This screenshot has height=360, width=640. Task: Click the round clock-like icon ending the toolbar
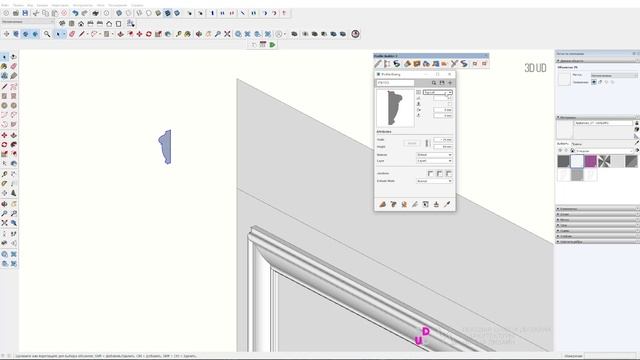(x=356, y=34)
